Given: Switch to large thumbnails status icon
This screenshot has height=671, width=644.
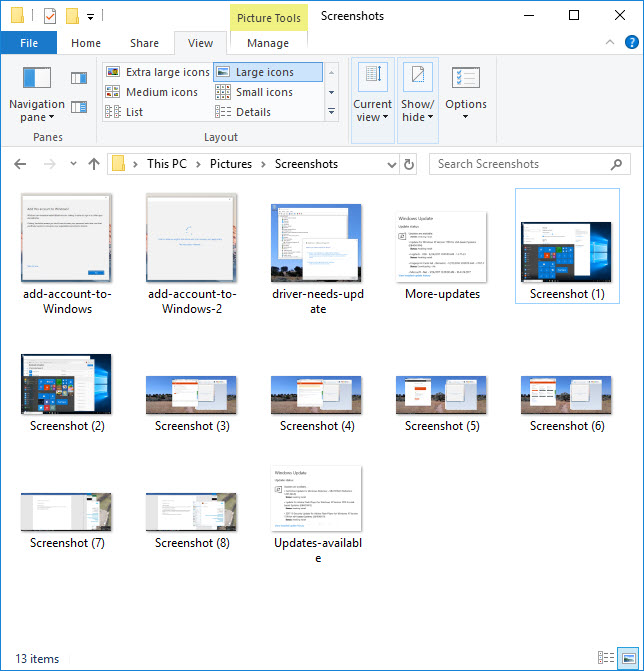Looking at the screenshot, I should click(628, 657).
